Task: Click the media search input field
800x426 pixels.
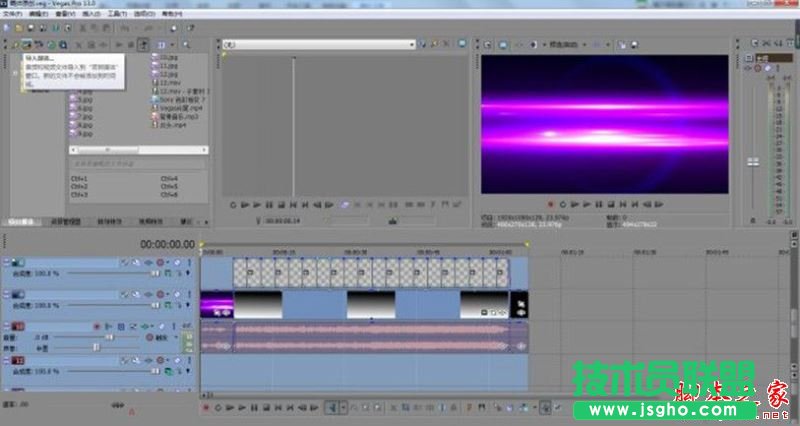Action: (x=138, y=164)
